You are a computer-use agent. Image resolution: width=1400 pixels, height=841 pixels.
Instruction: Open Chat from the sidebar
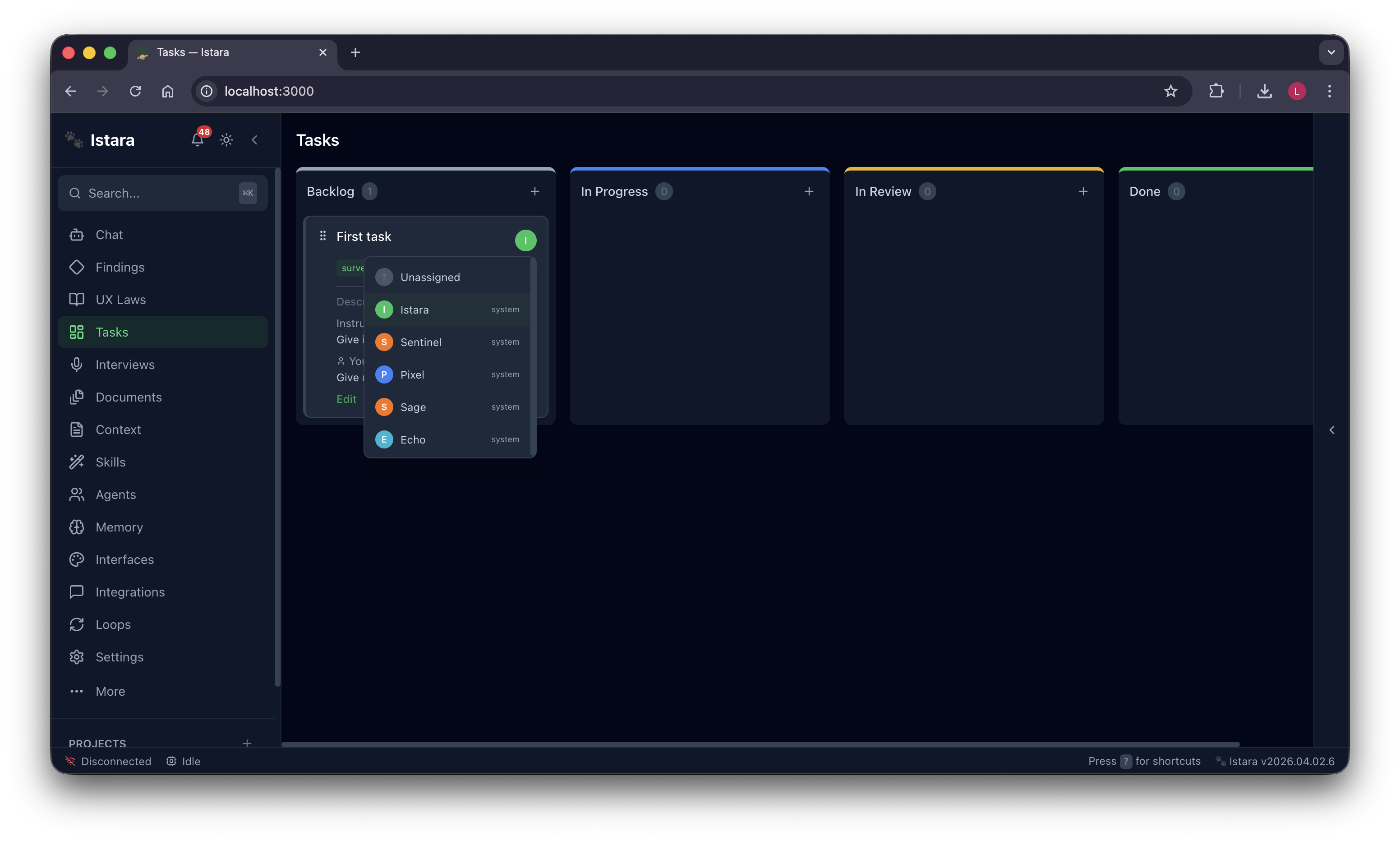click(109, 235)
